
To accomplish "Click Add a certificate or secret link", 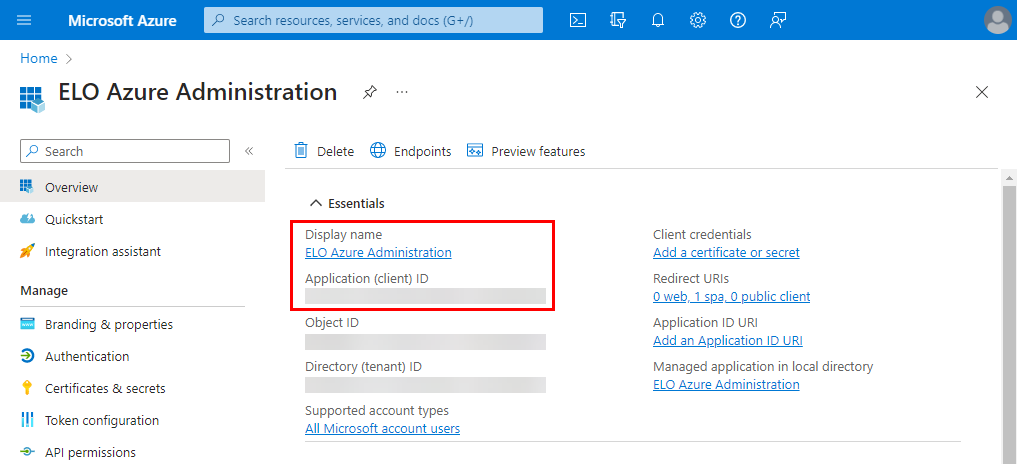I will [x=726, y=252].
